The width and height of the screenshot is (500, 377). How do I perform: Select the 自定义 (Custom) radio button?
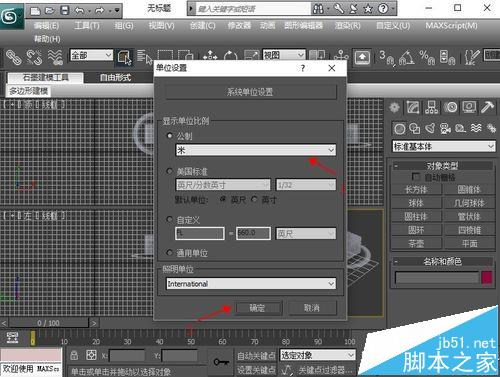[x=169, y=220]
